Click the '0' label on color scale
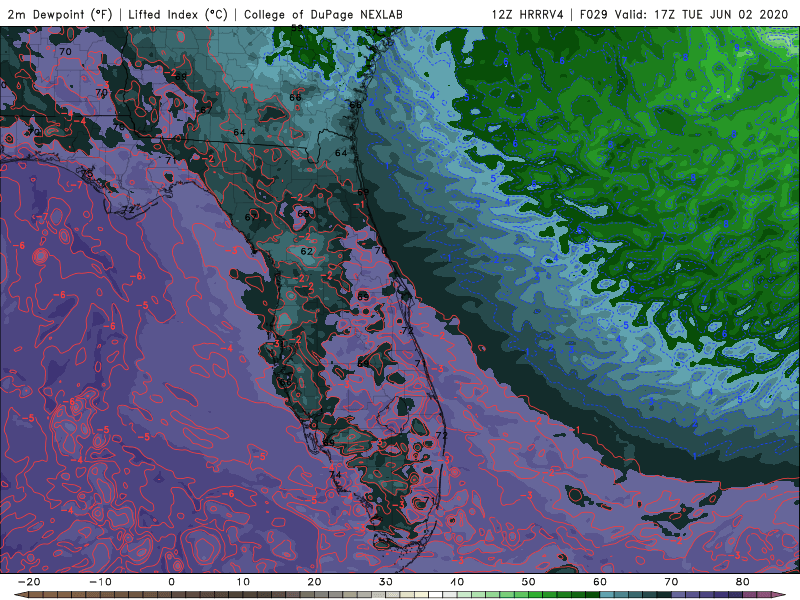This screenshot has height=600, width=800. pyautogui.click(x=171, y=582)
